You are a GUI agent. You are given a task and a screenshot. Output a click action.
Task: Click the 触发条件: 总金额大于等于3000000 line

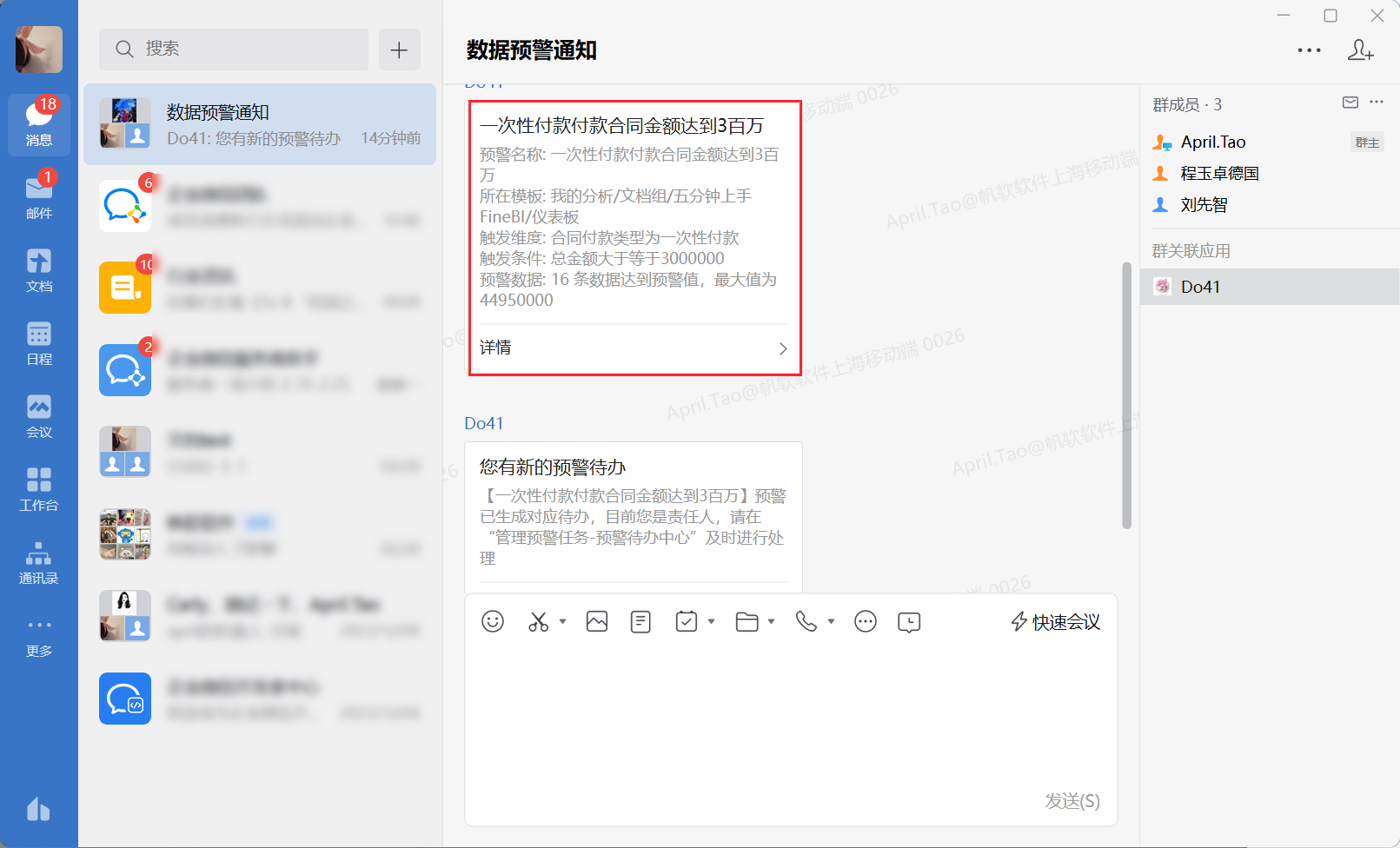tap(602, 258)
